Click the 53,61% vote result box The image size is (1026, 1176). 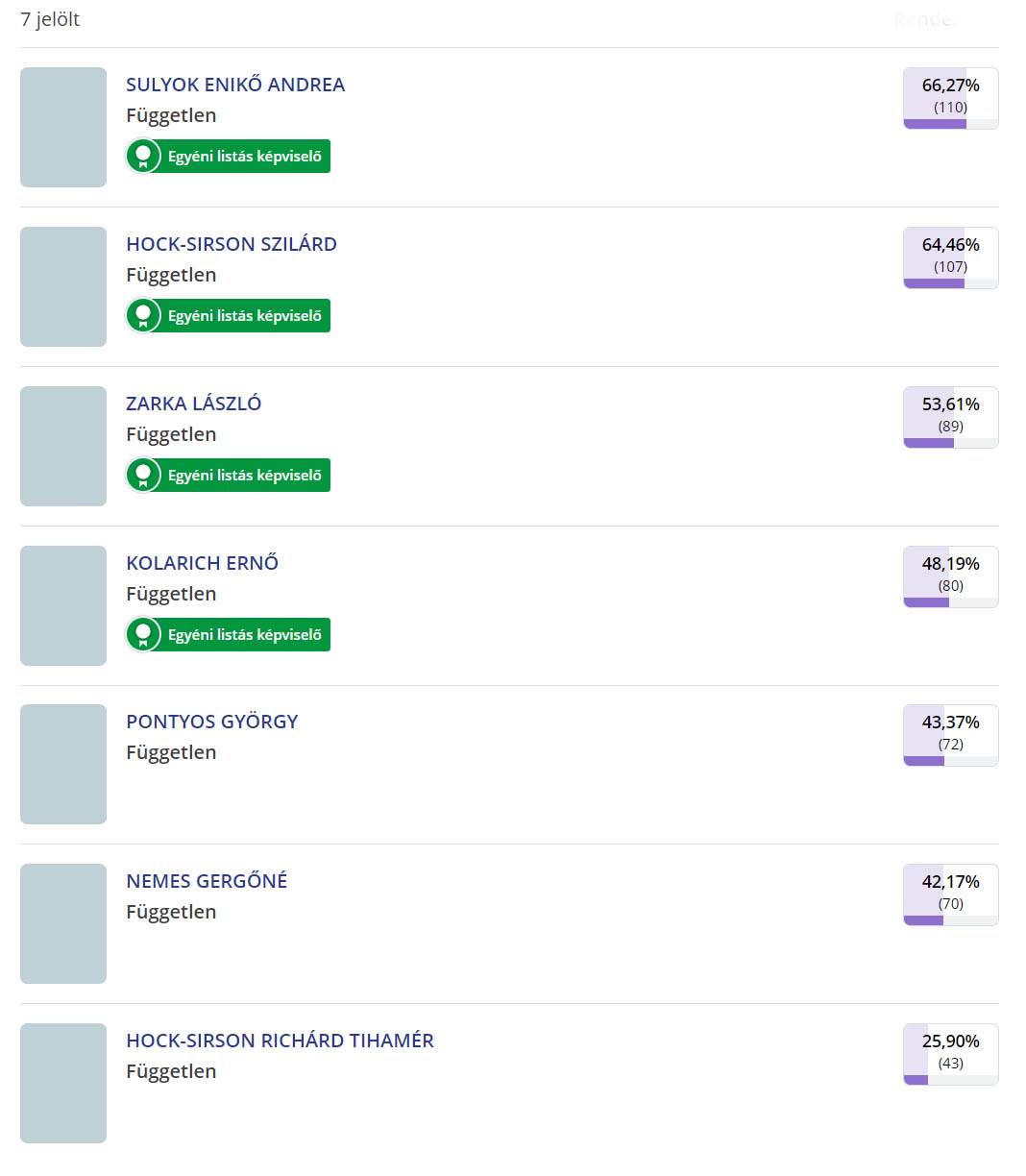click(x=950, y=417)
